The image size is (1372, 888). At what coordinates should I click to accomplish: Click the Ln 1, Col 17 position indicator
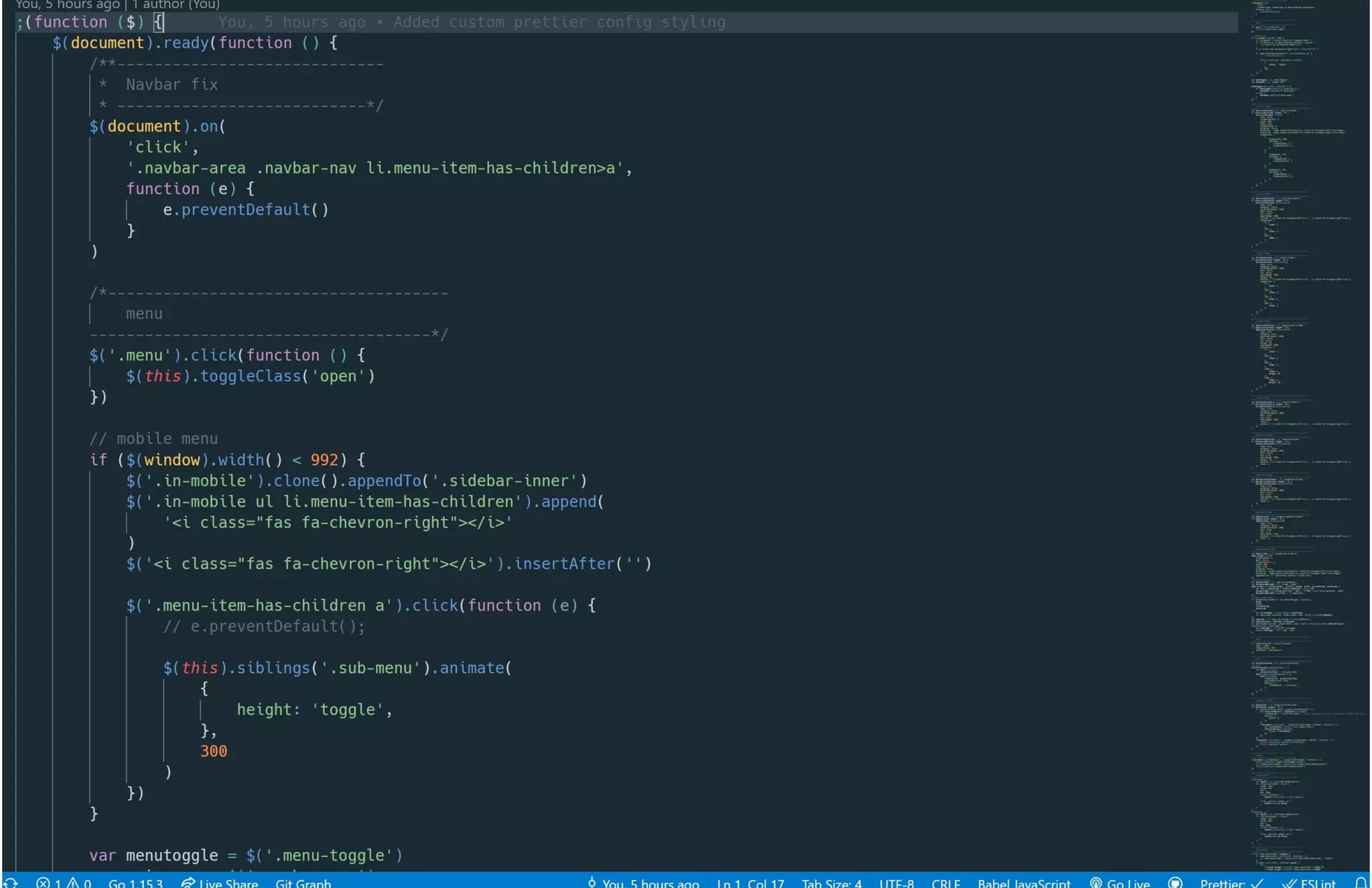750,883
